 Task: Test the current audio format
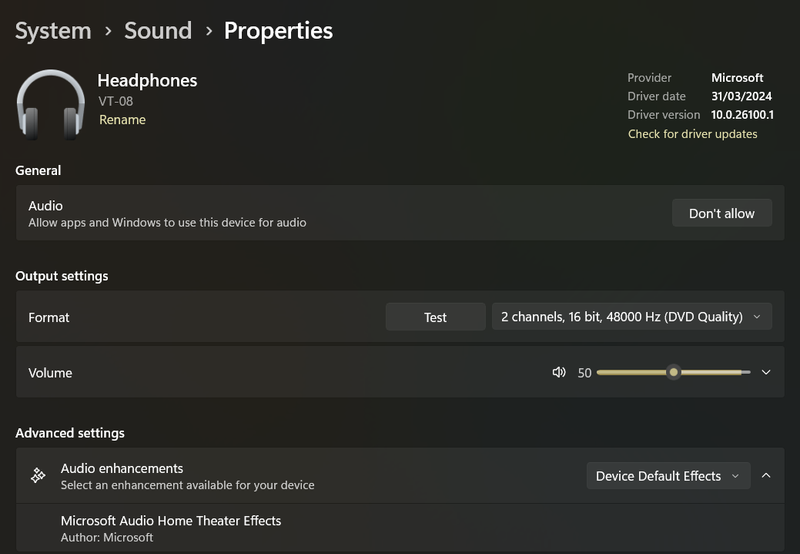point(435,317)
